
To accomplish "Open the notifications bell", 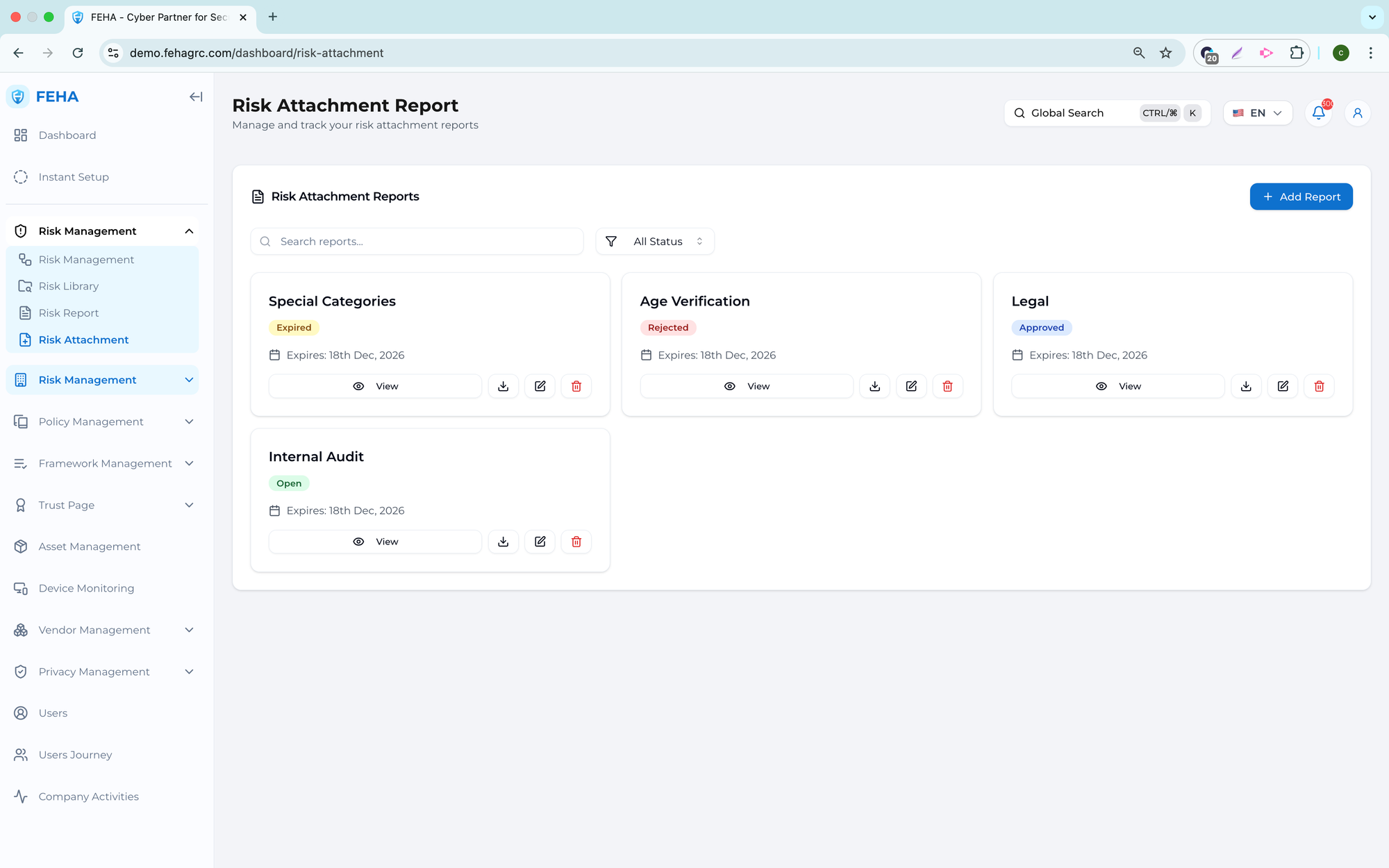I will (x=1318, y=113).
